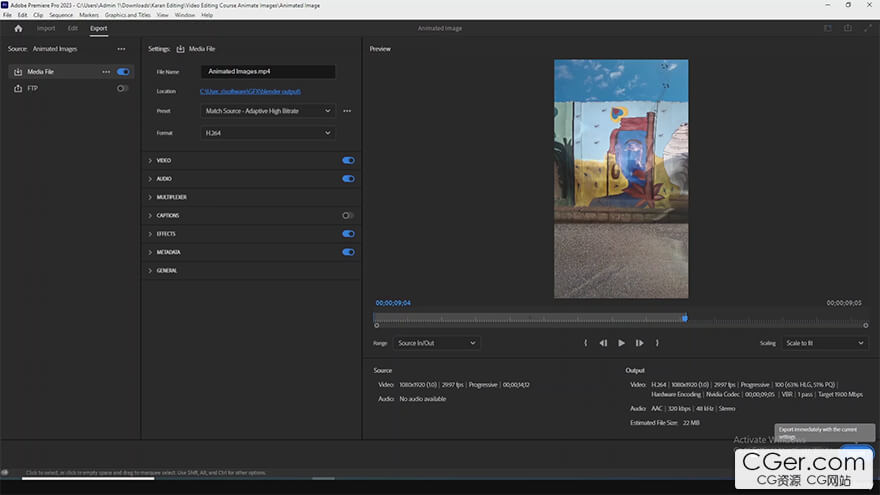The height and width of the screenshot is (495, 880).
Task: Click the current timecode 00;00;09;04
Action: [393, 303]
